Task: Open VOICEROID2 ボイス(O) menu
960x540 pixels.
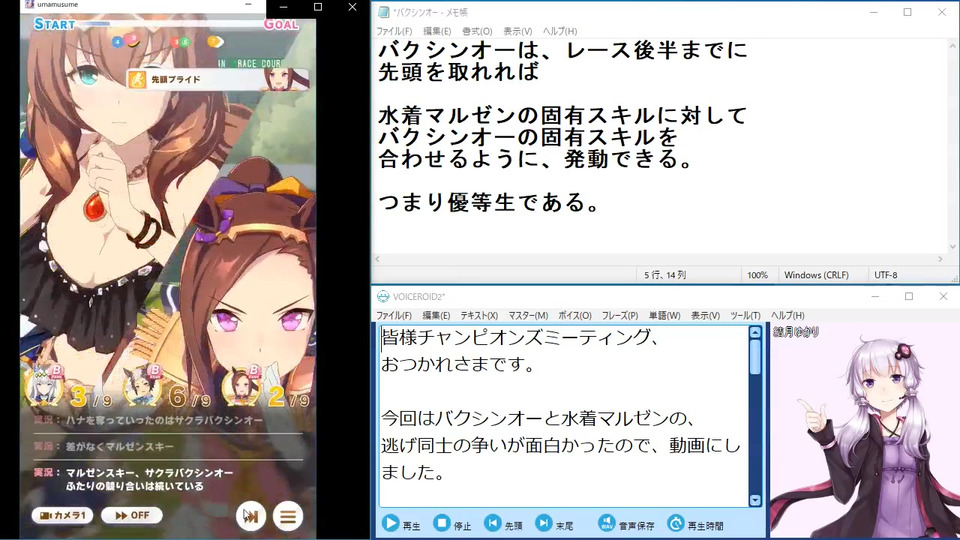Action: point(574,315)
